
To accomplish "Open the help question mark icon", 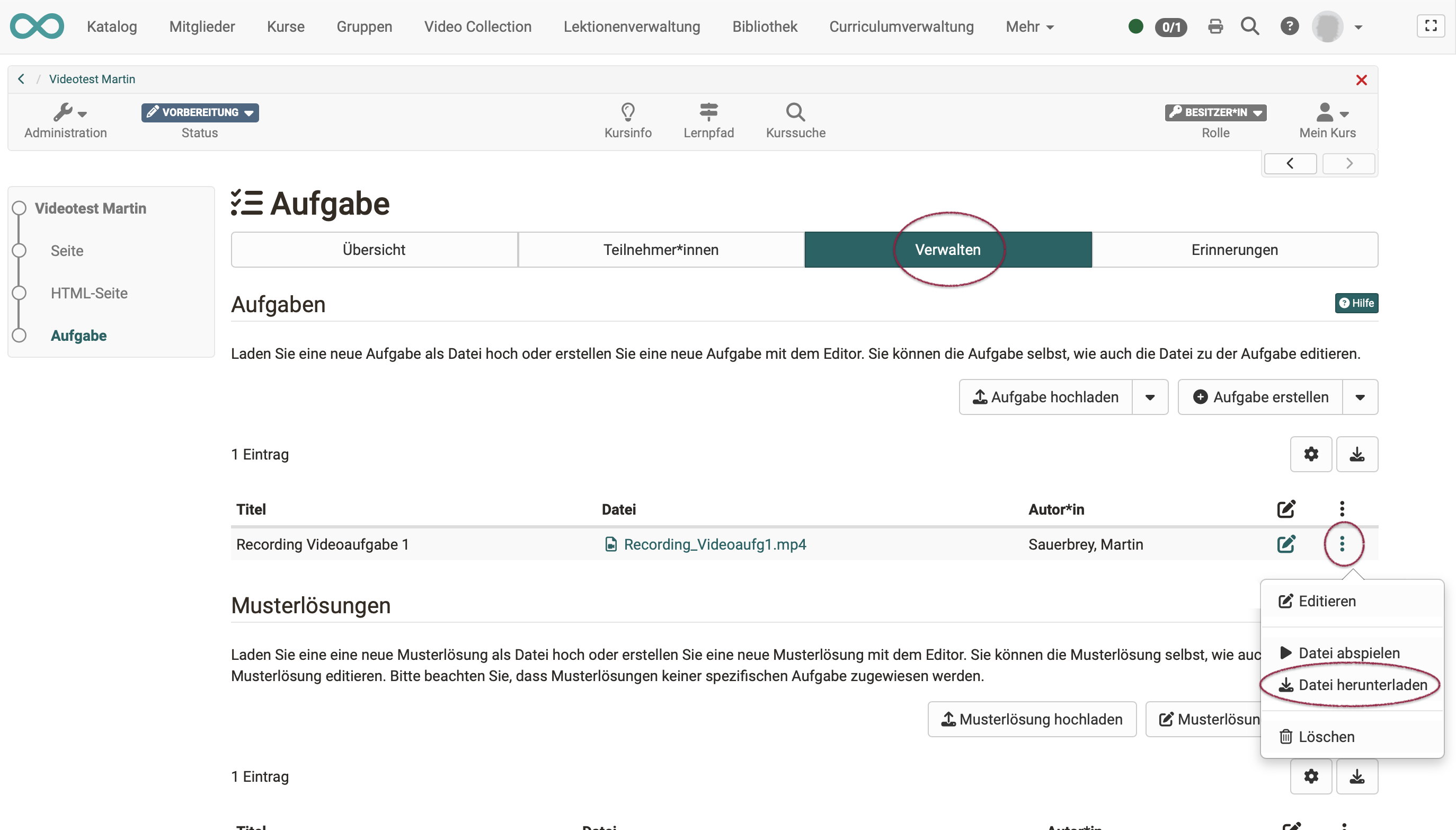I will pyautogui.click(x=1289, y=26).
